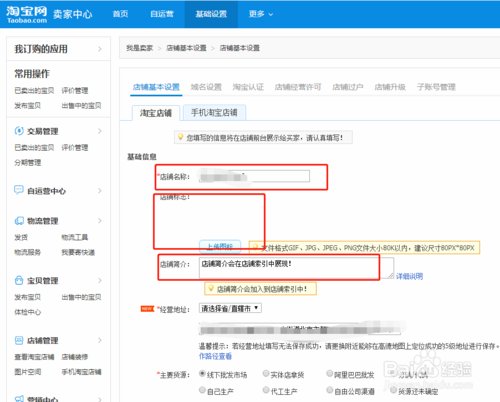Open 图片空间 link
This screenshot has height=402, width=500.
click(28, 372)
